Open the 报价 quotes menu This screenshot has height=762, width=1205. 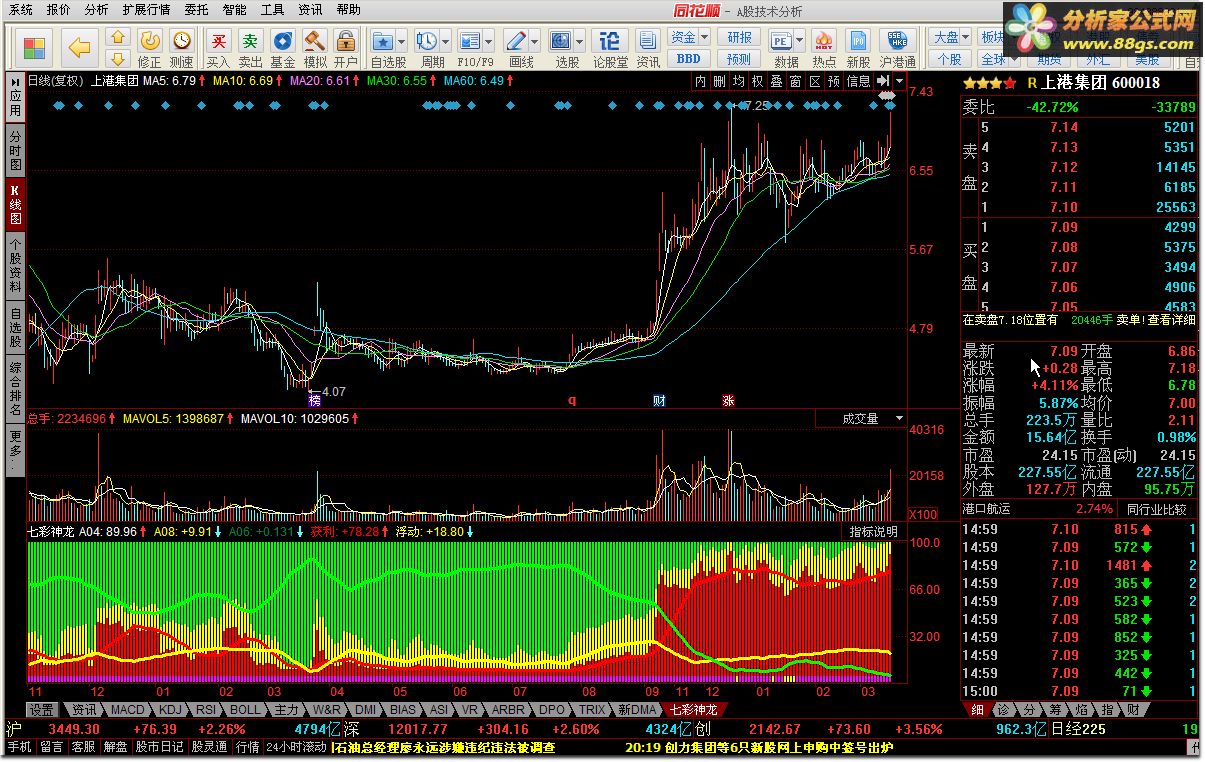pos(59,10)
